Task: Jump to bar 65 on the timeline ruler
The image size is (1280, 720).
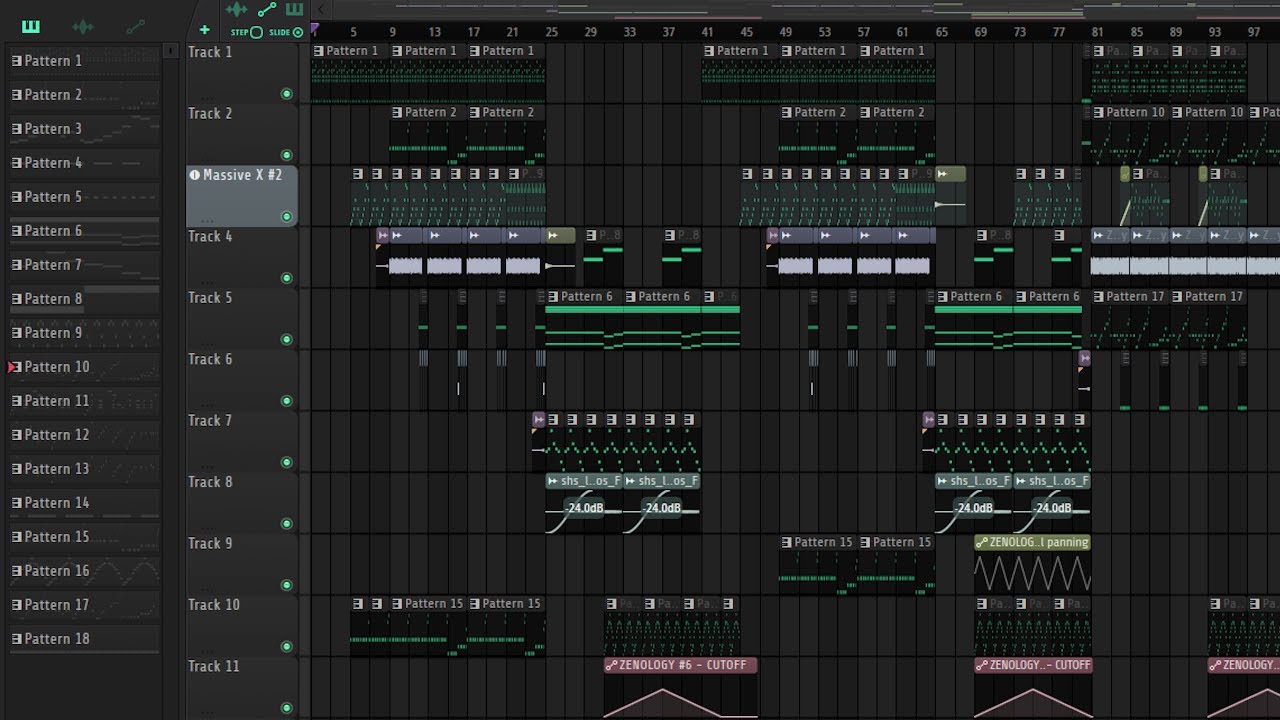Action: click(x=941, y=32)
